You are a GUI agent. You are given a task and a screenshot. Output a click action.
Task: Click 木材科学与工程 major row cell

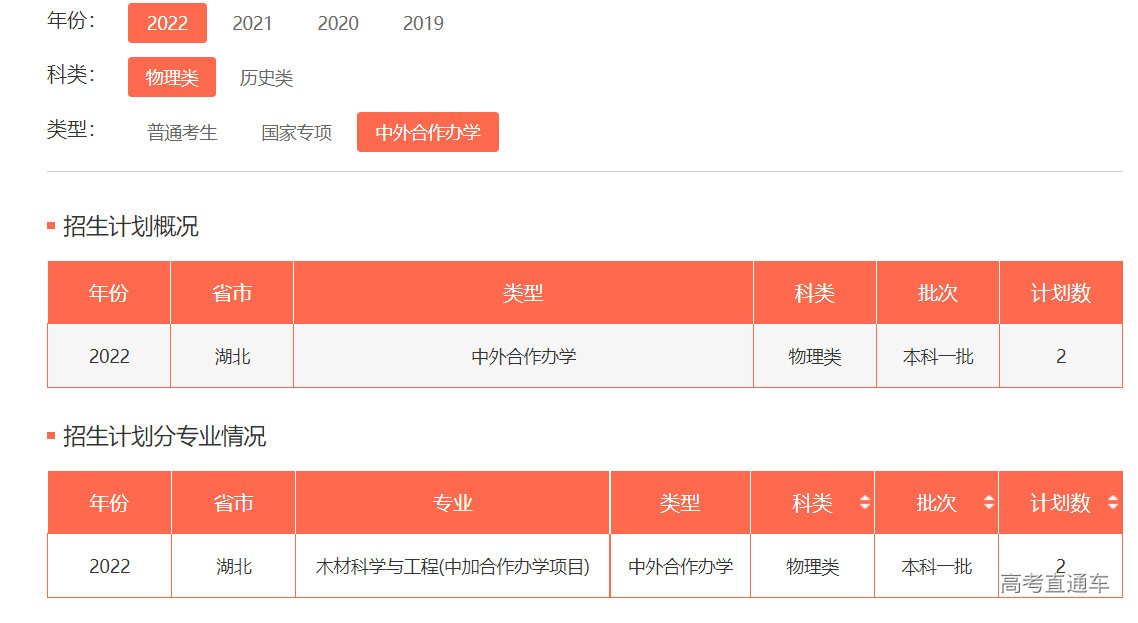pyautogui.click(x=452, y=566)
